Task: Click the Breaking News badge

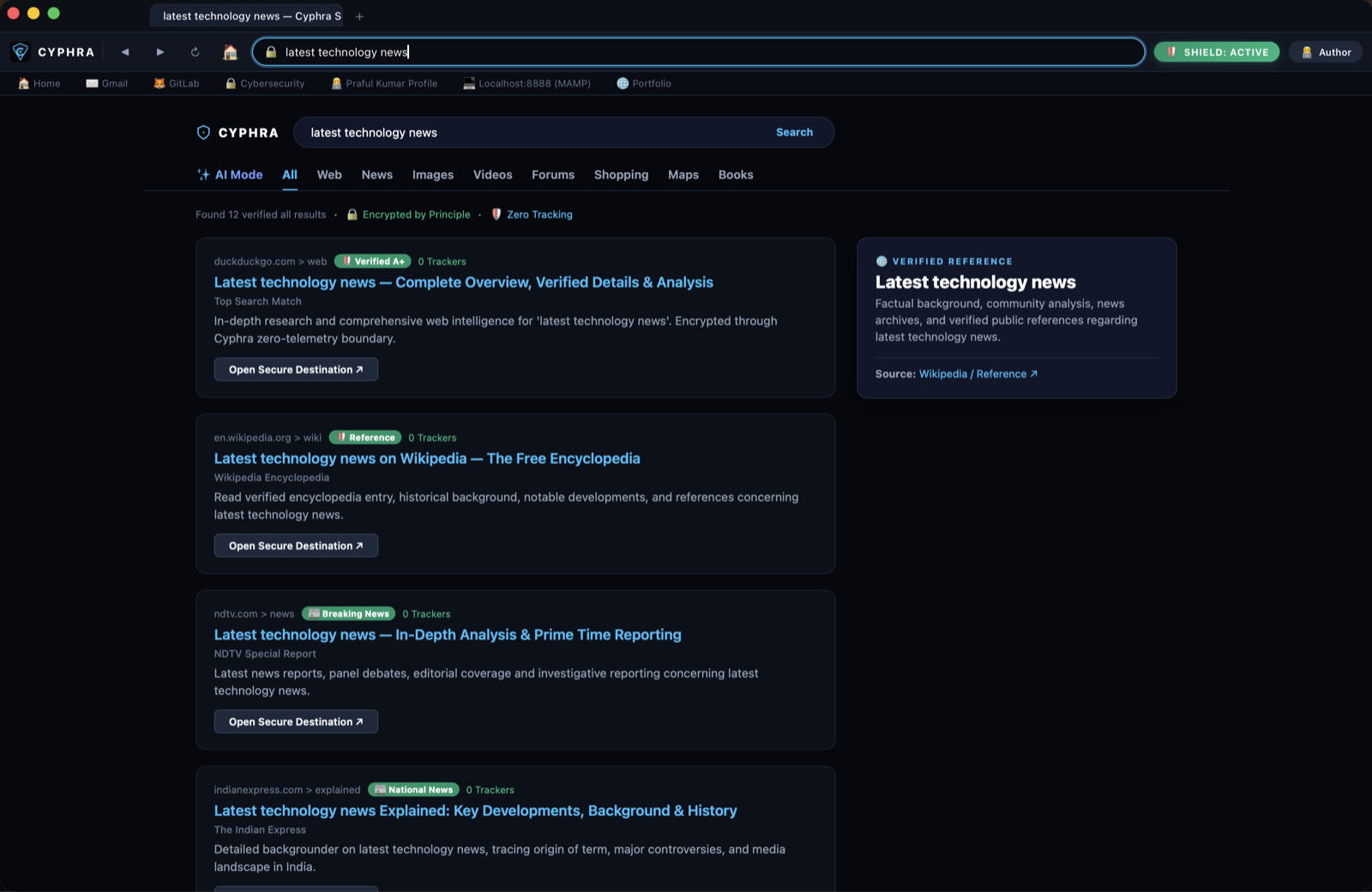Action: (x=348, y=613)
